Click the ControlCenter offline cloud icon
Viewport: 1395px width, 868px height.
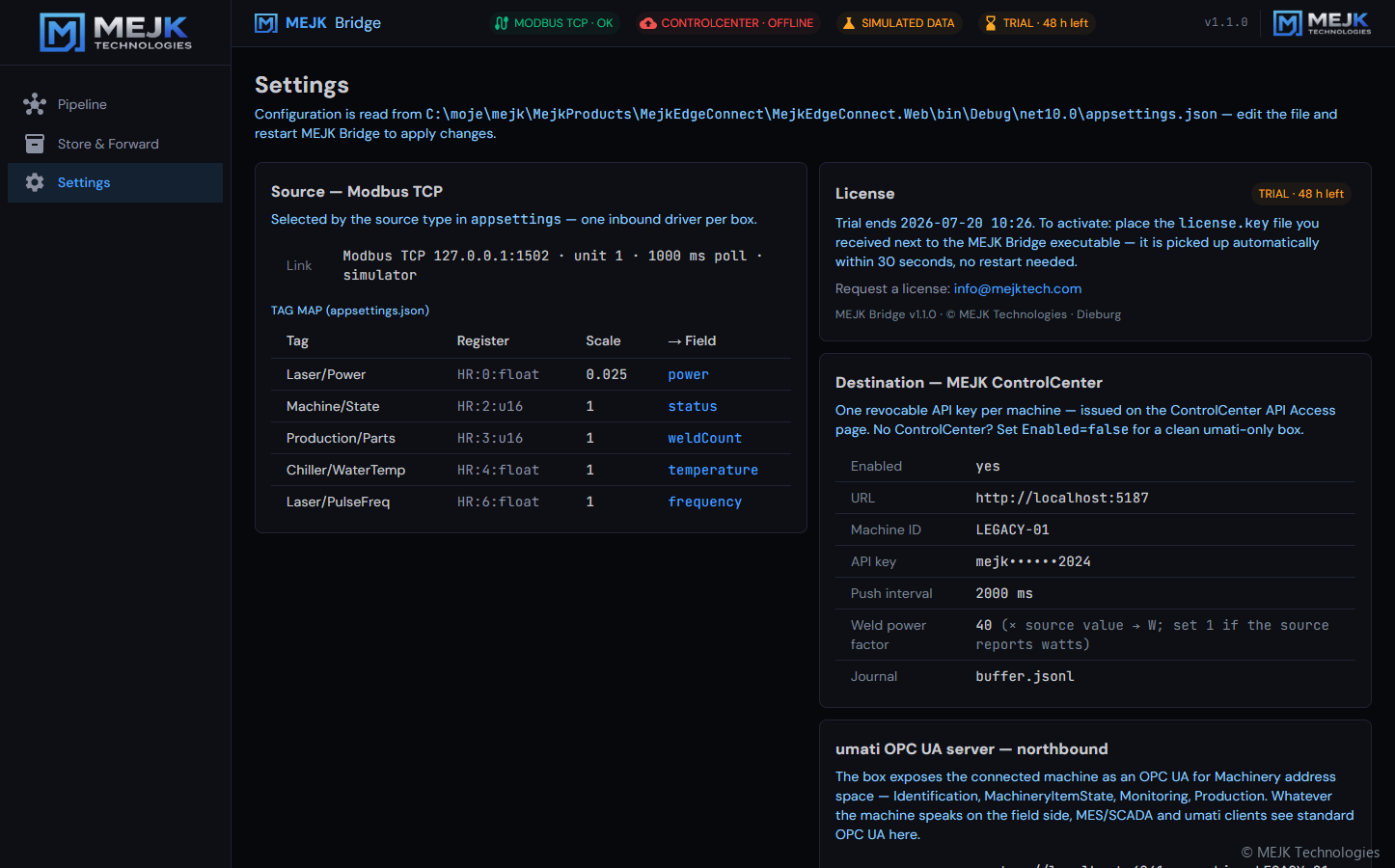pos(648,23)
